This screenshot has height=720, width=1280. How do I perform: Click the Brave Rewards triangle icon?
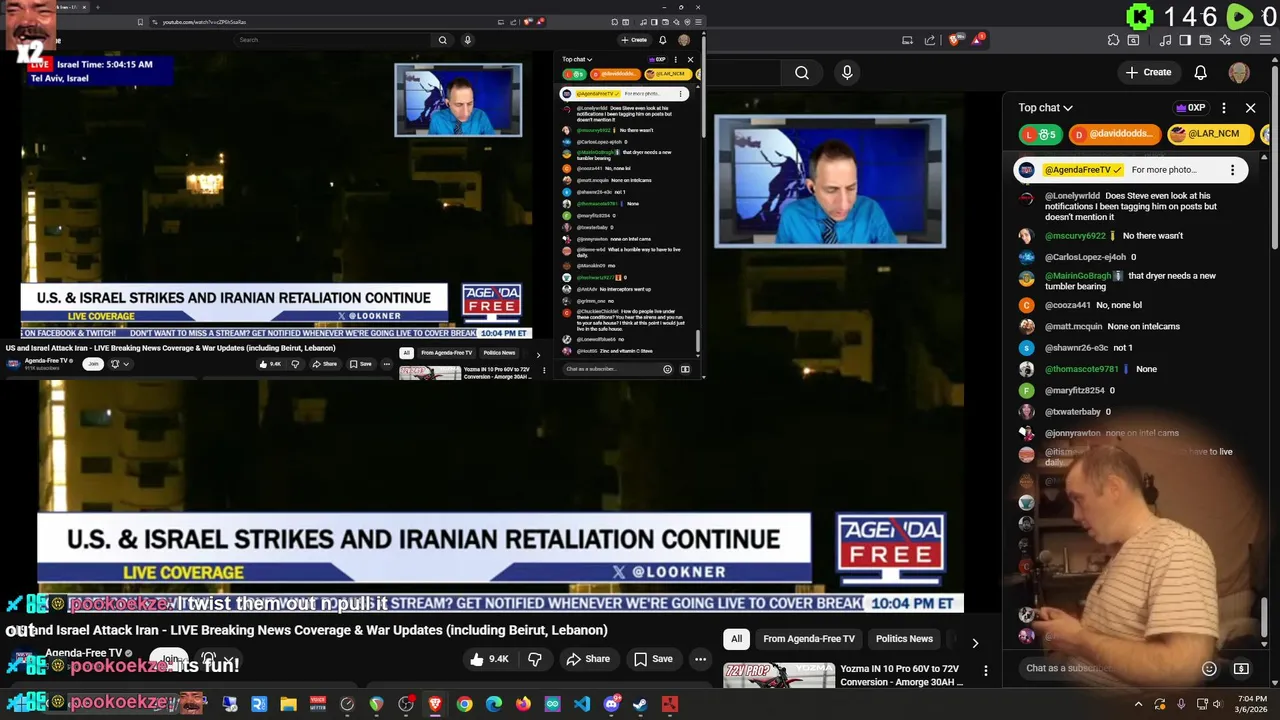click(978, 40)
